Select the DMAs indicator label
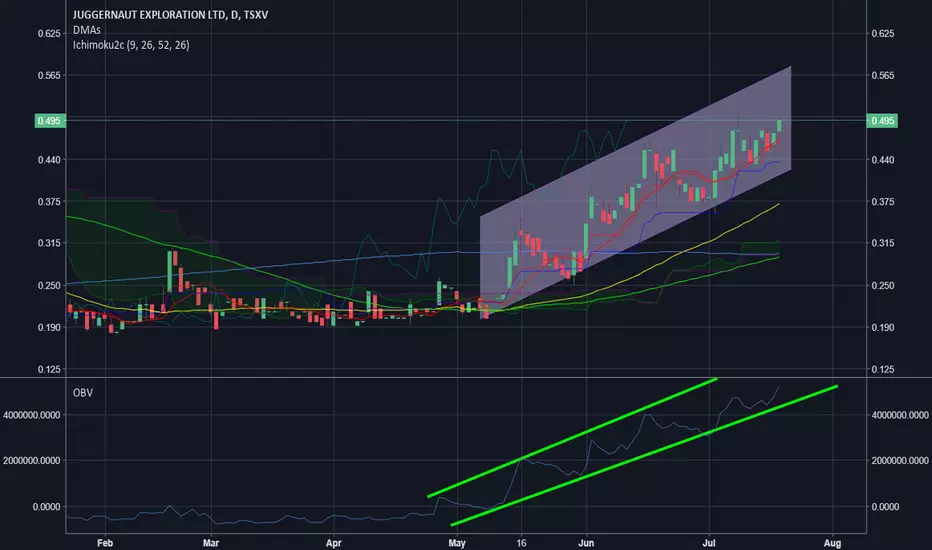This screenshot has height=550, width=932. click(87, 30)
